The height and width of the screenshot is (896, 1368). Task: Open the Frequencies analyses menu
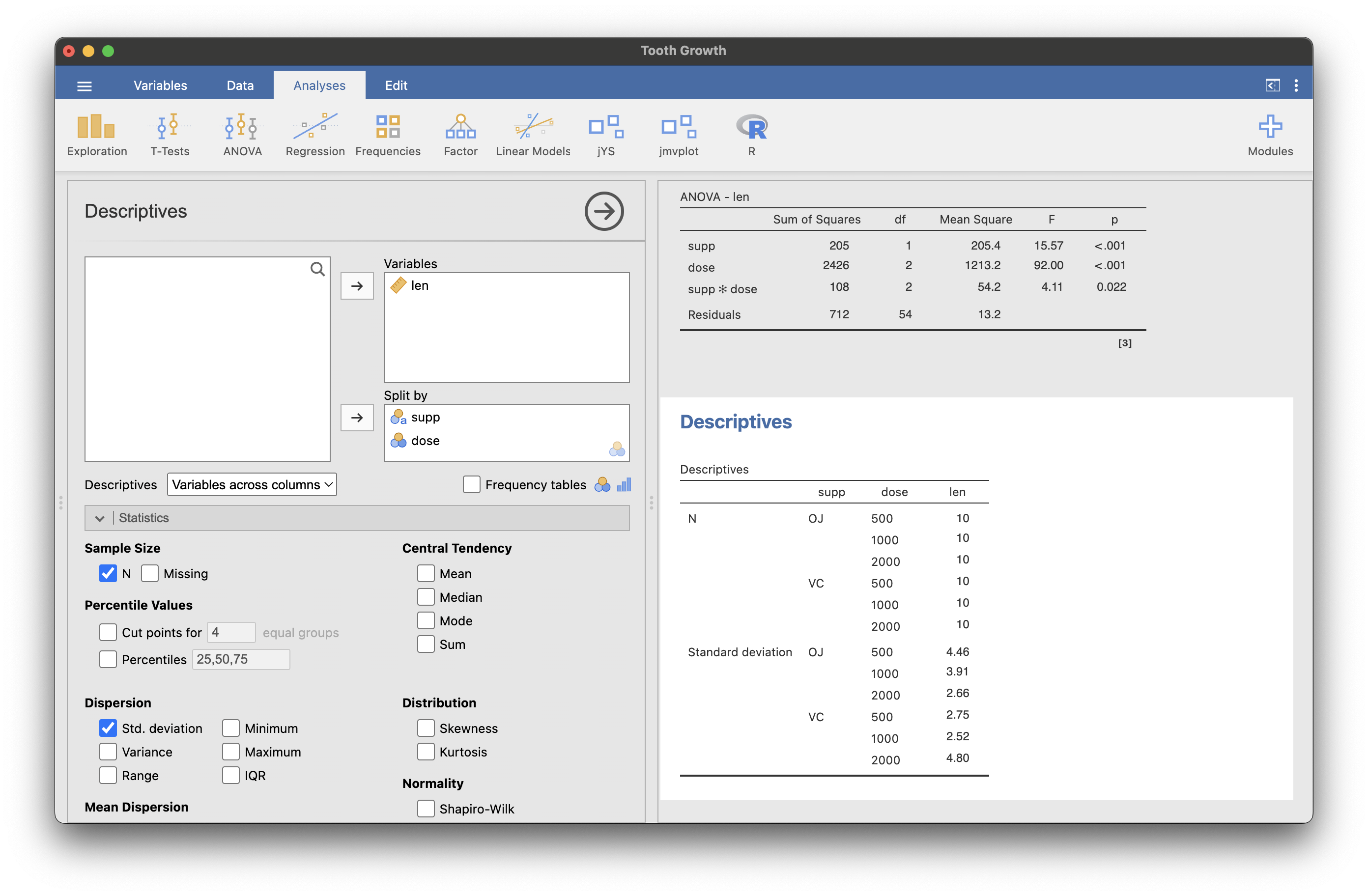coord(388,135)
